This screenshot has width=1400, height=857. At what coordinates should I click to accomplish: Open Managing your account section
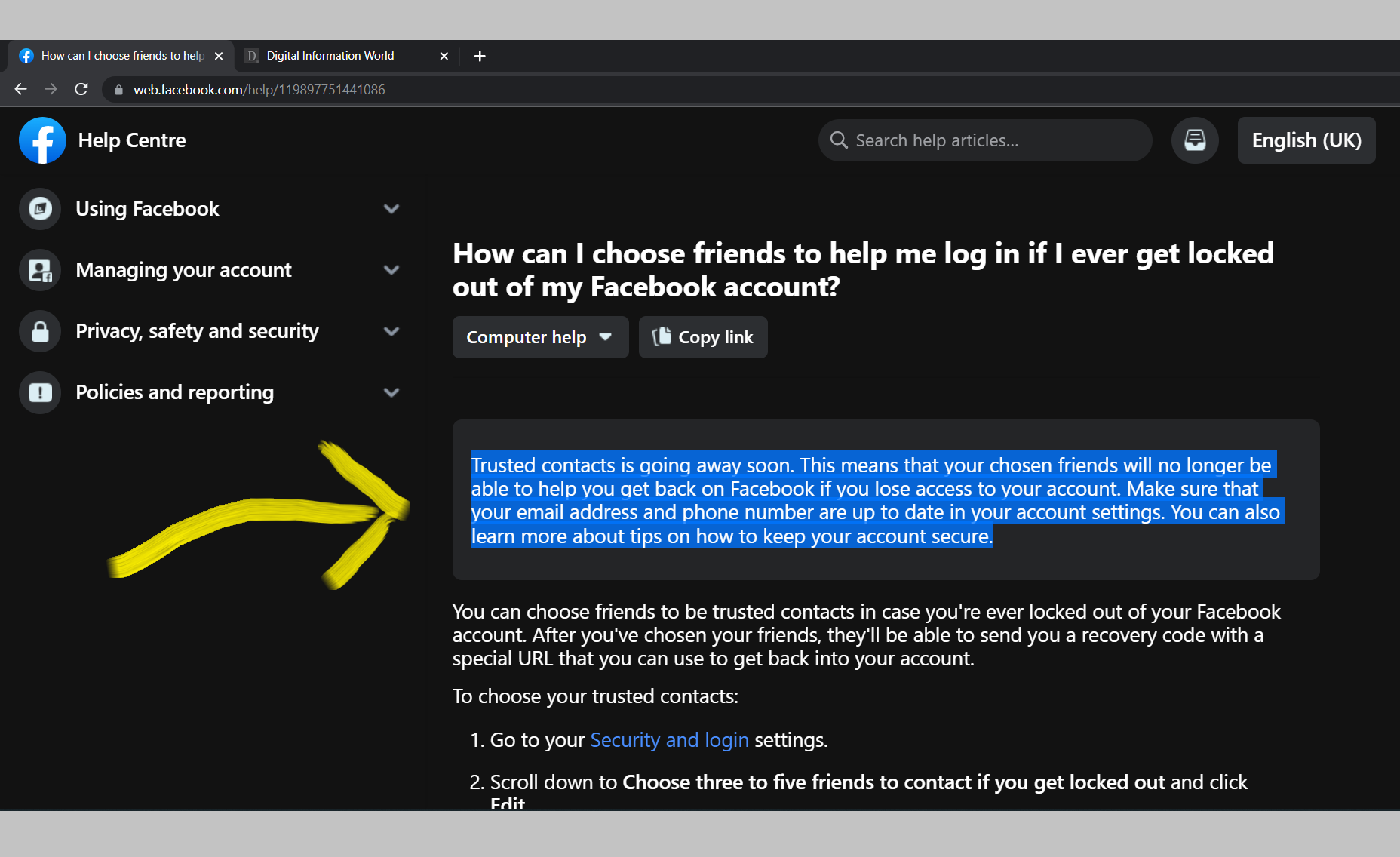pos(210,270)
